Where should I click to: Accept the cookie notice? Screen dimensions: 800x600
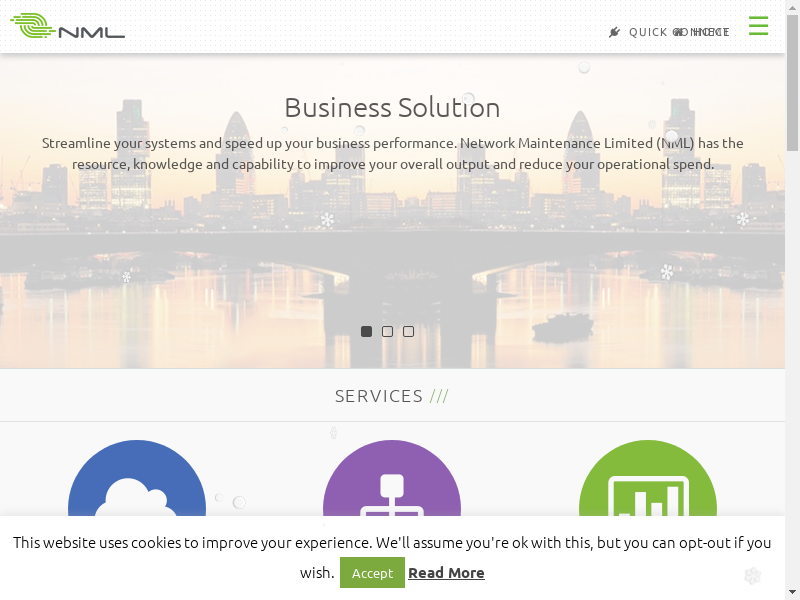point(372,572)
